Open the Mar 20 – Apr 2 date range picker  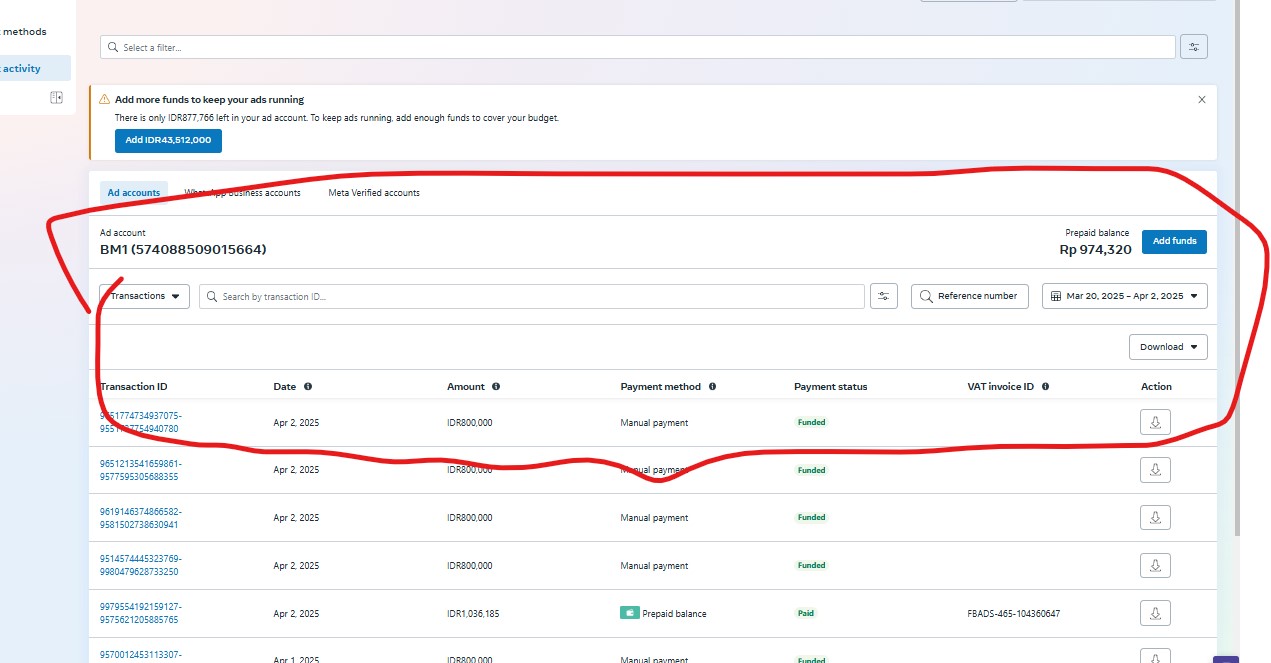(1124, 296)
